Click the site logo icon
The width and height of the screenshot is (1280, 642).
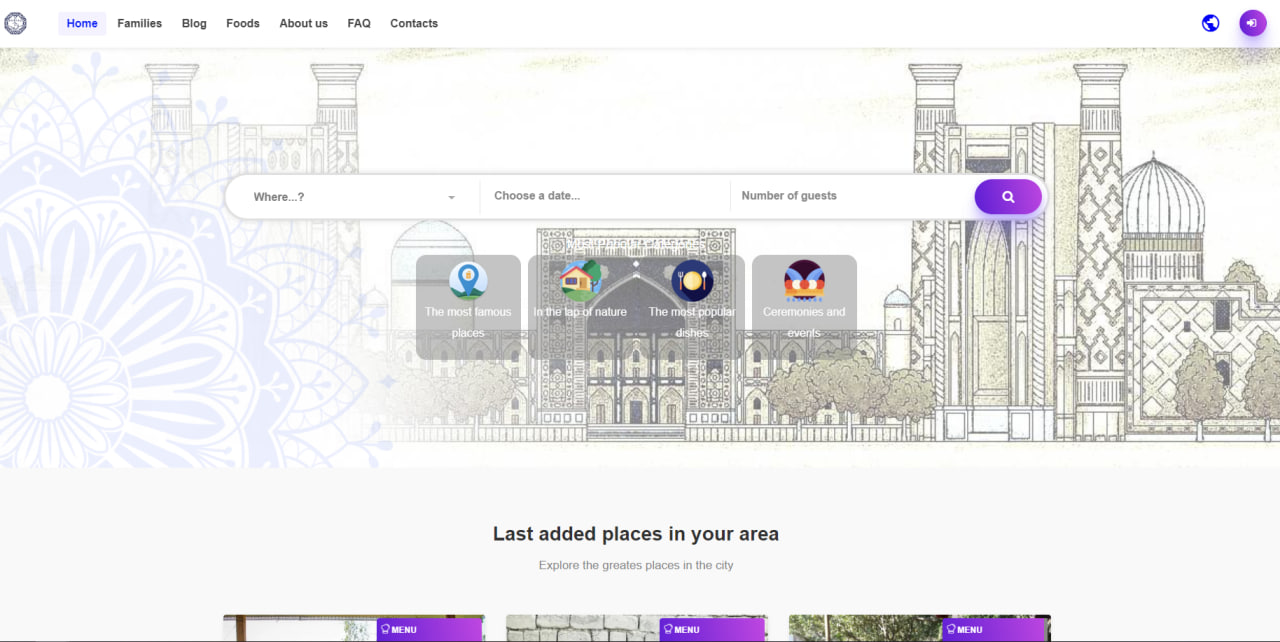click(15, 23)
